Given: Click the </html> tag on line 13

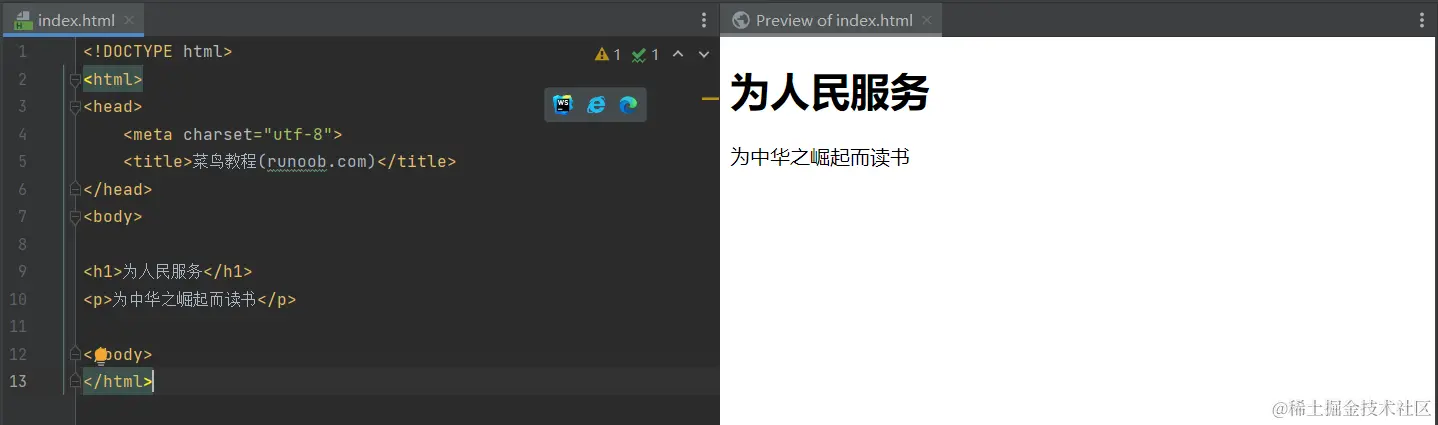Looking at the screenshot, I should pyautogui.click(x=118, y=381).
